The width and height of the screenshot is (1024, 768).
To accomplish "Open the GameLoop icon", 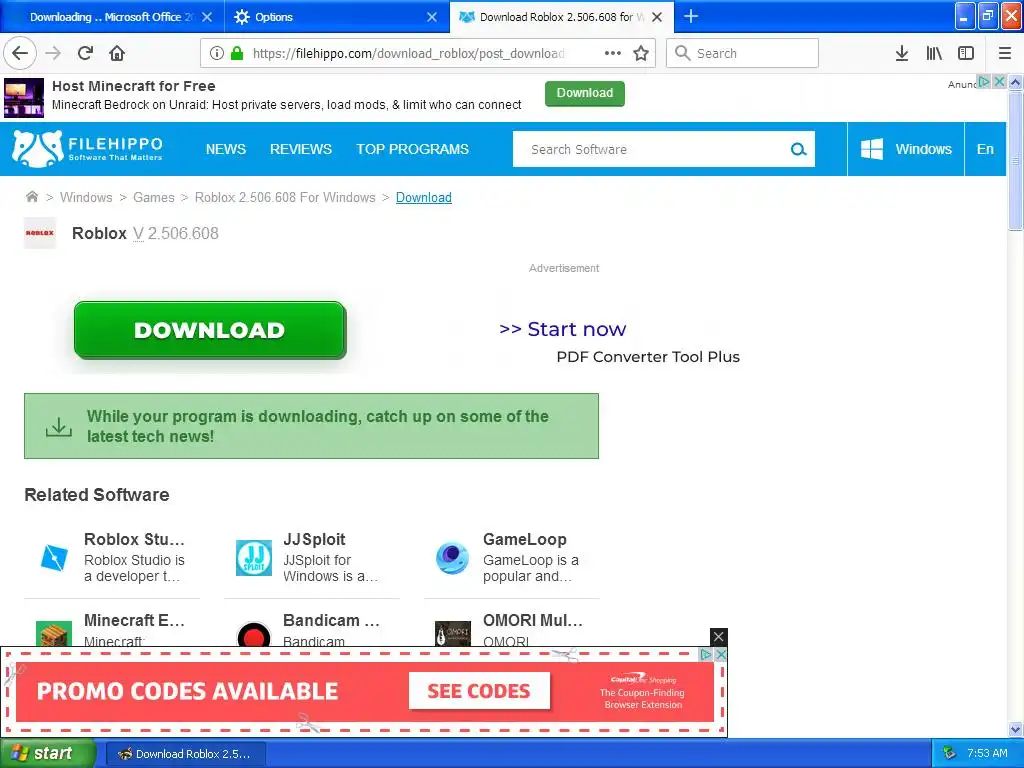I will click(452, 558).
